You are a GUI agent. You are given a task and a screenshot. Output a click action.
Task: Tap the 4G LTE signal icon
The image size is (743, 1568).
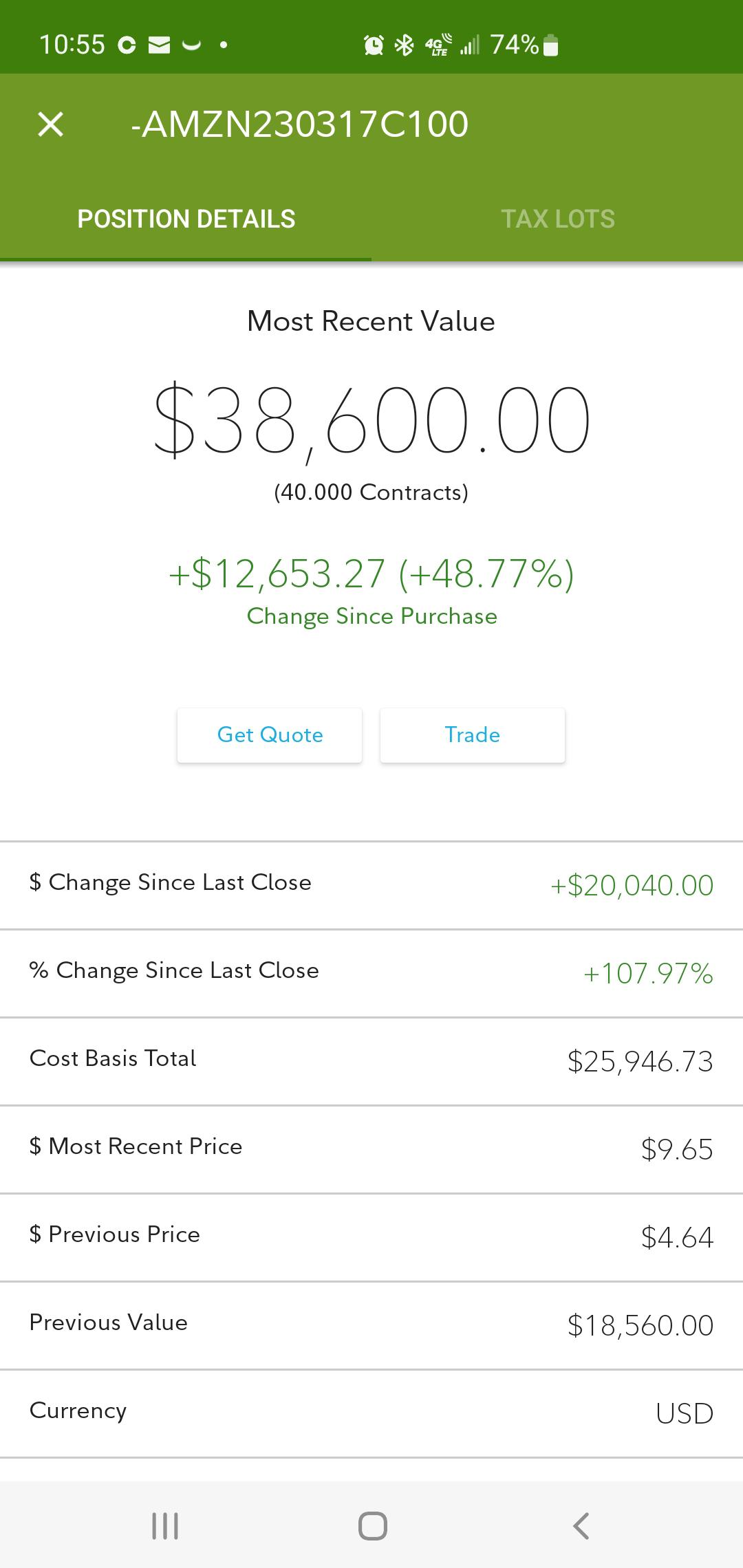point(438,45)
